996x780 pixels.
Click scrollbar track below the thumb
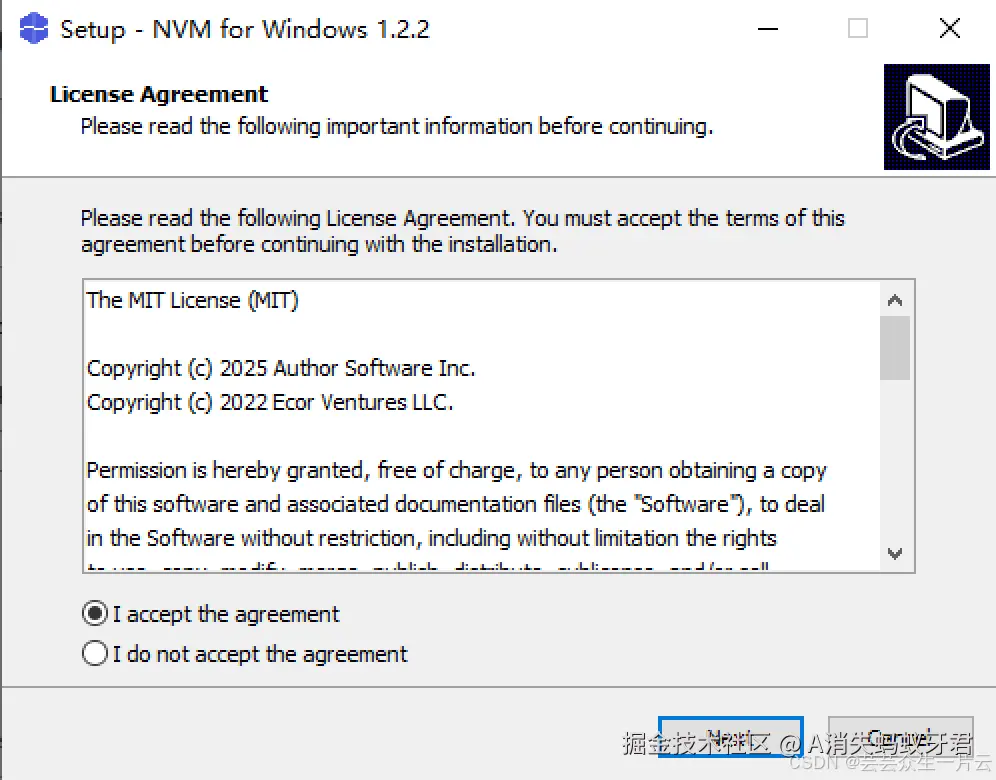pos(895,460)
